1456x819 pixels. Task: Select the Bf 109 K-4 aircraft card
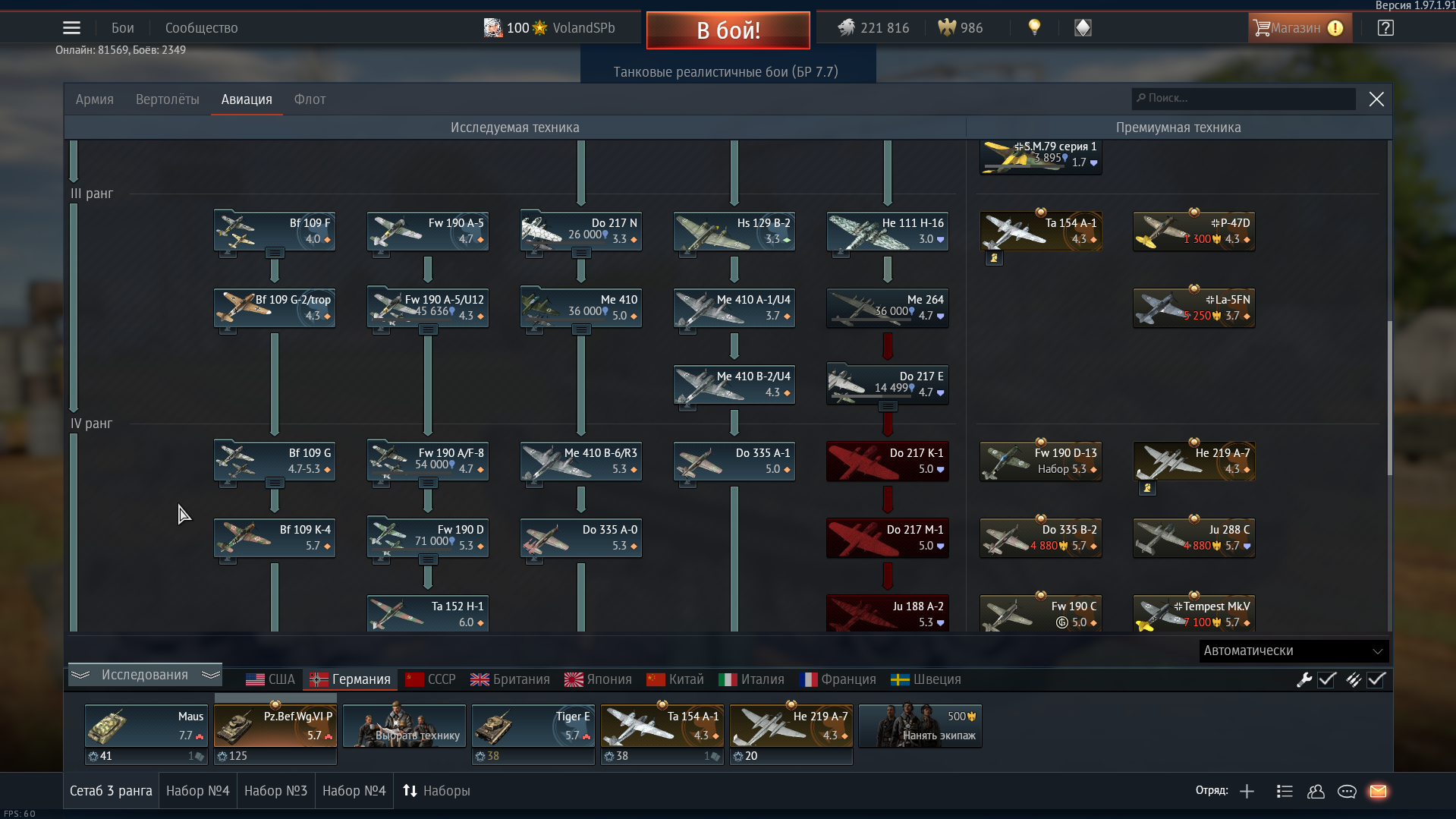click(x=275, y=537)
